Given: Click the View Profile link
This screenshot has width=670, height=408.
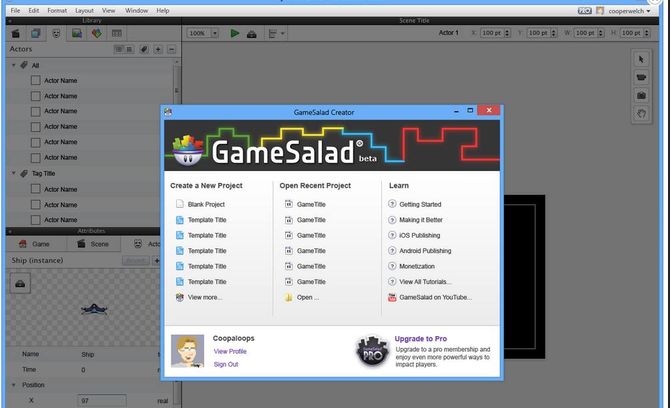Looking at the screenshot, I should tap(230, 351).
